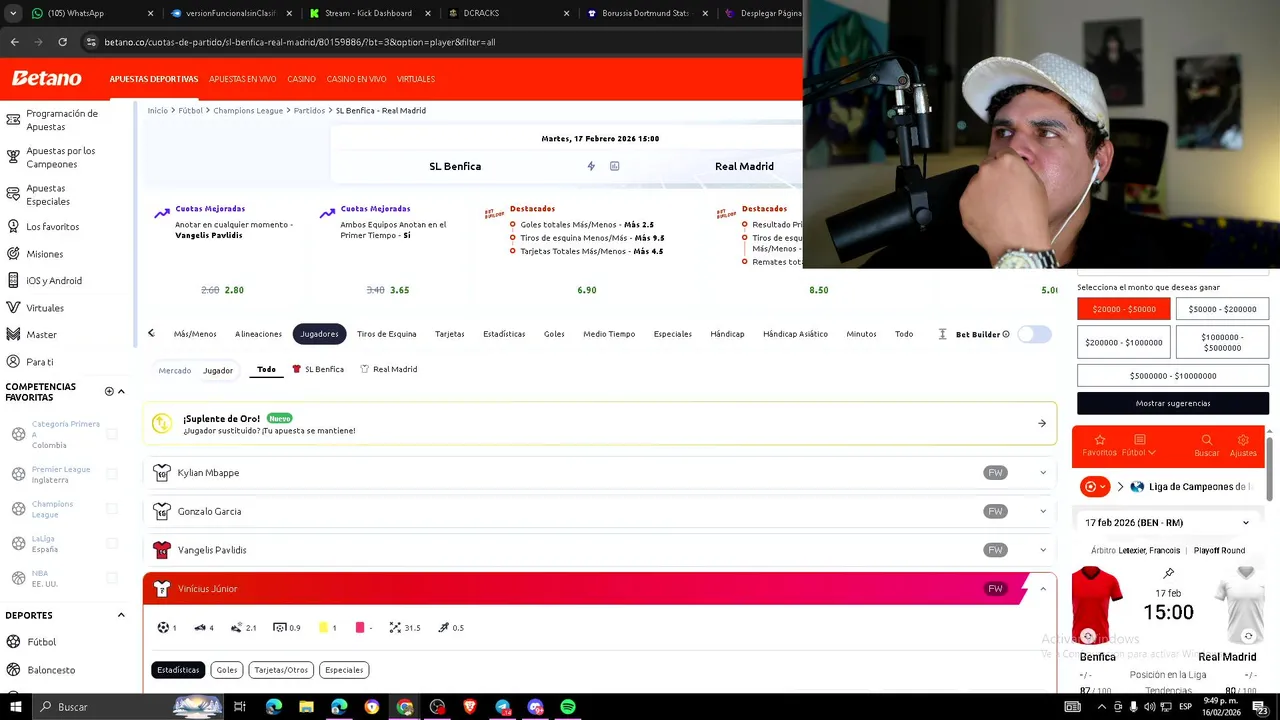Select the Especiales pill under Vinicius

click(344, 670)
